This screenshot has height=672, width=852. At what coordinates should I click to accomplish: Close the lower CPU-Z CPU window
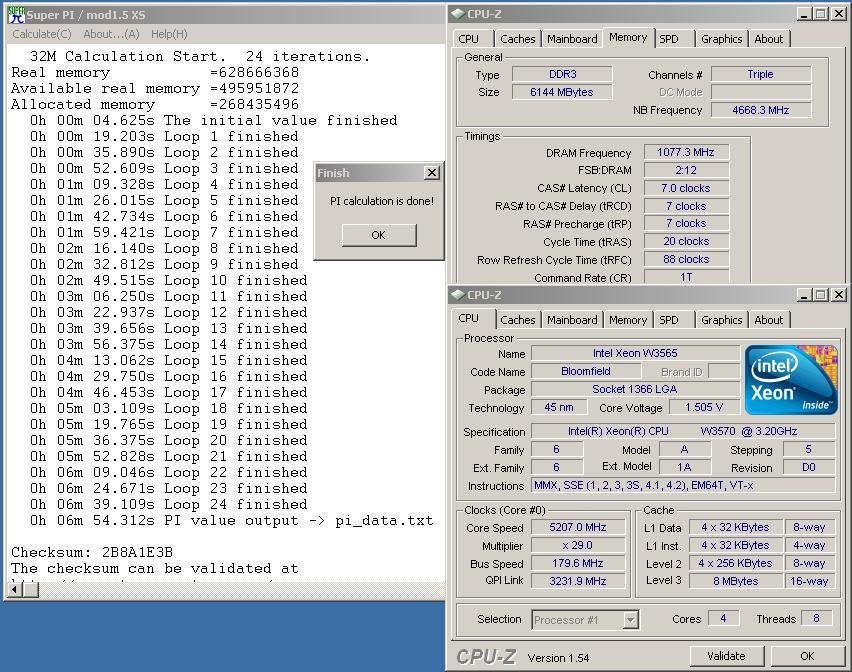(x=839, y=295)
